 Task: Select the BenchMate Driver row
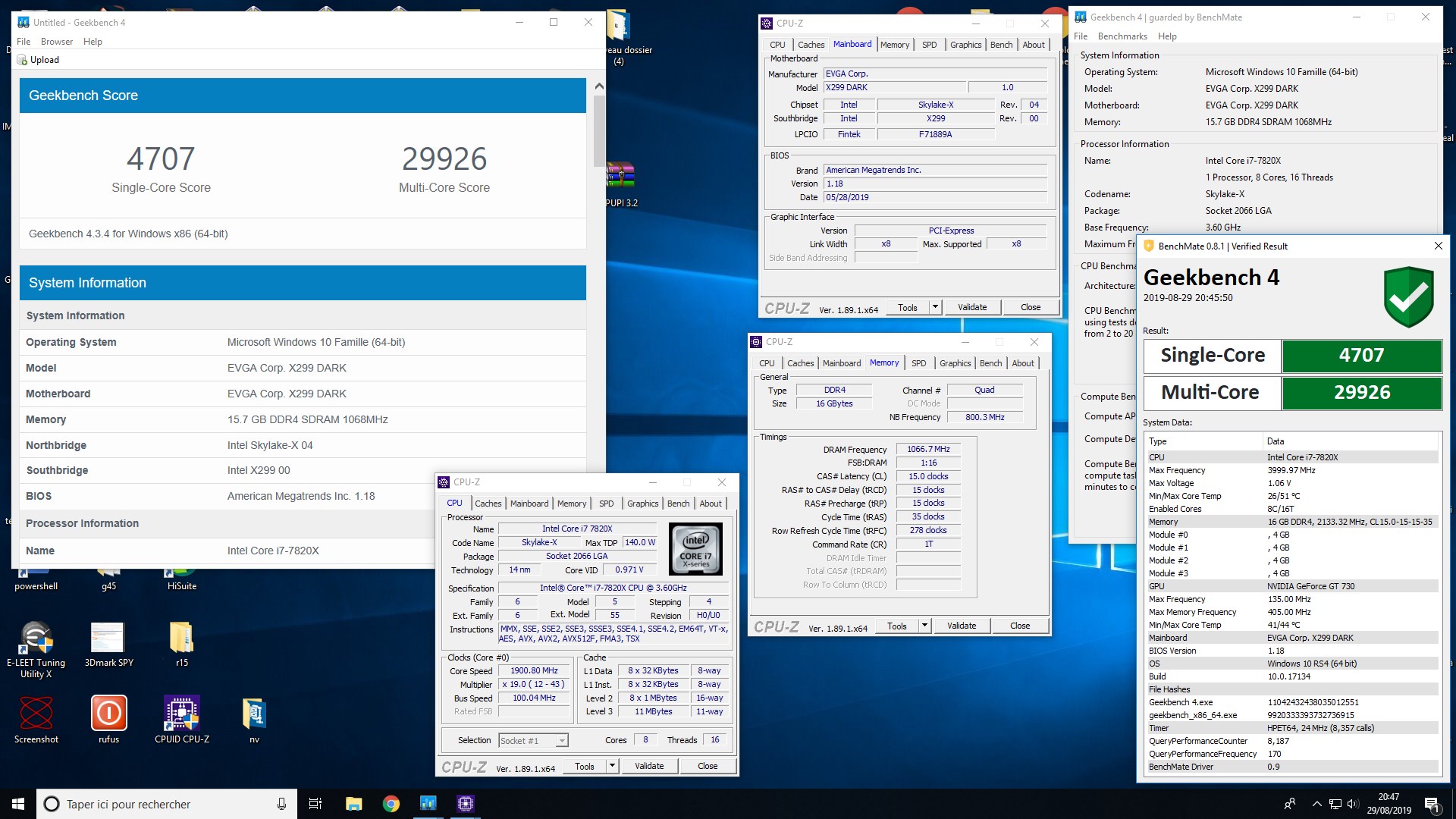1291,767
